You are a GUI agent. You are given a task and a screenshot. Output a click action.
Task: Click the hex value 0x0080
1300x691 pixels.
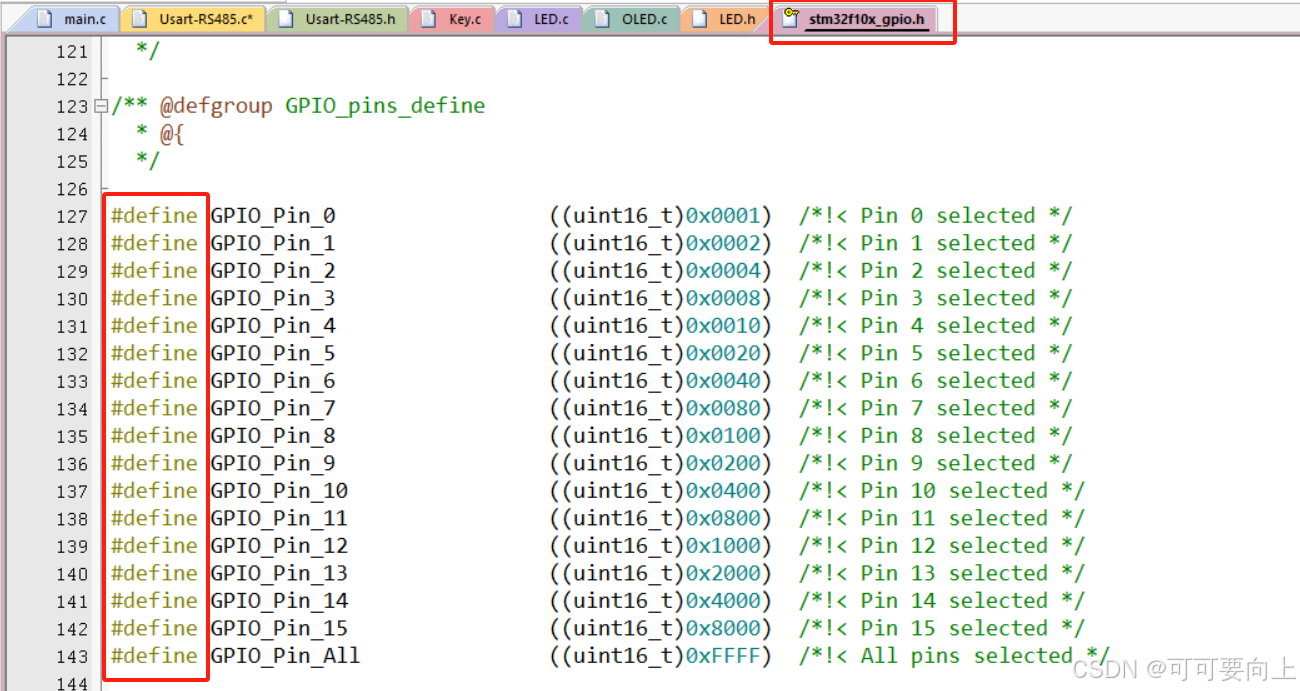(723, 408)
